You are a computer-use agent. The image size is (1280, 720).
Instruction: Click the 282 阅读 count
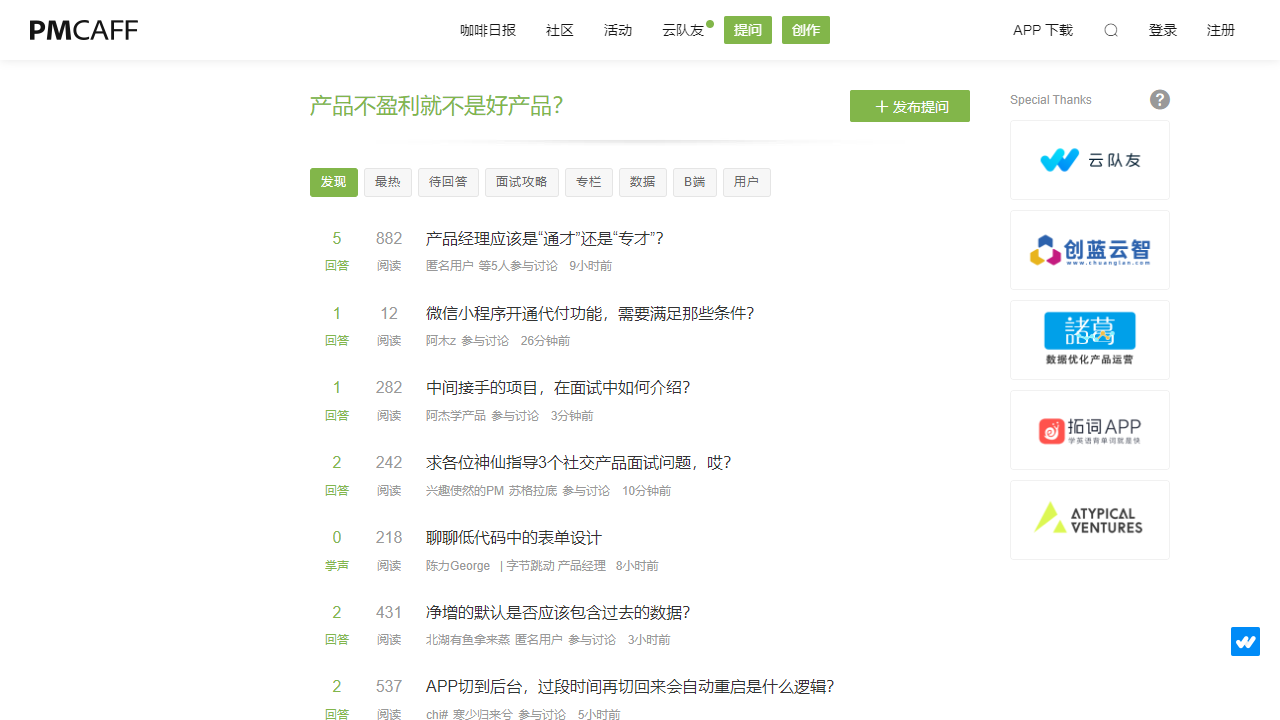[389, 400]
